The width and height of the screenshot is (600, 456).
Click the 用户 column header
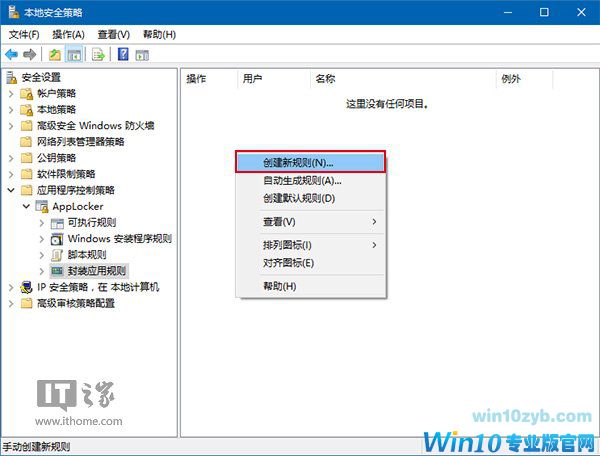click(274, 79)
